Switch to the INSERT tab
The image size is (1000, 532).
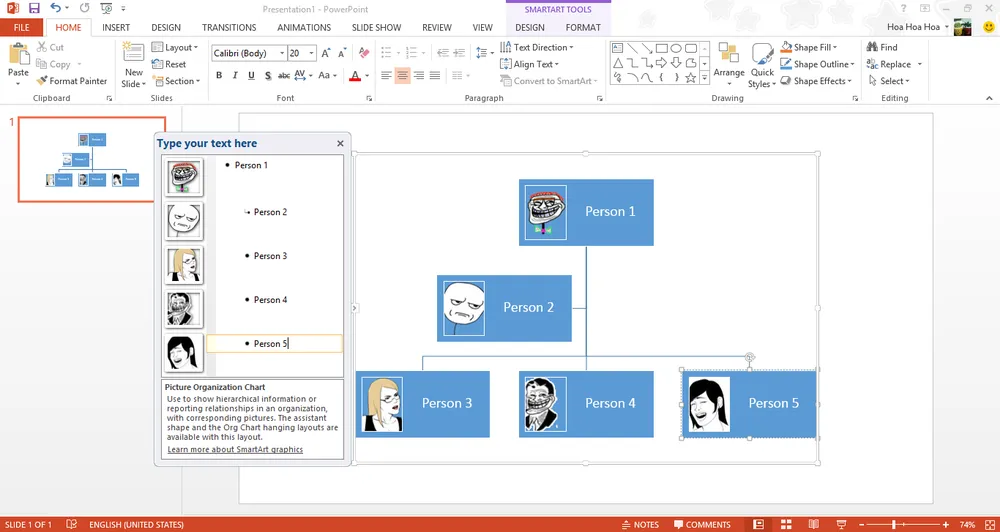[116, 27]
